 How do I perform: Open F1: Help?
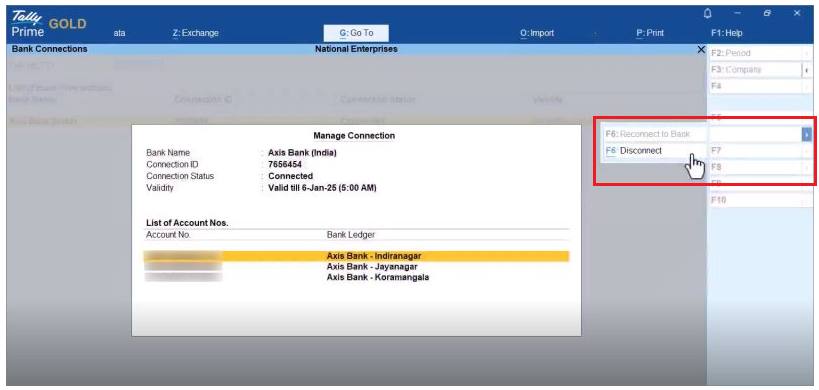point(727,33)
